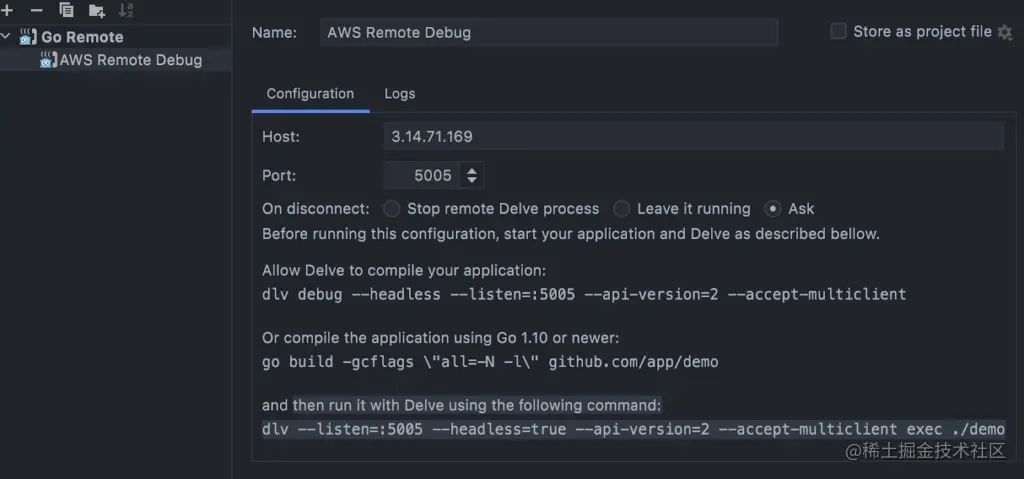Select Stop remote Delve process
Viewport: 1024px width, 479px height.
point(391,209)
